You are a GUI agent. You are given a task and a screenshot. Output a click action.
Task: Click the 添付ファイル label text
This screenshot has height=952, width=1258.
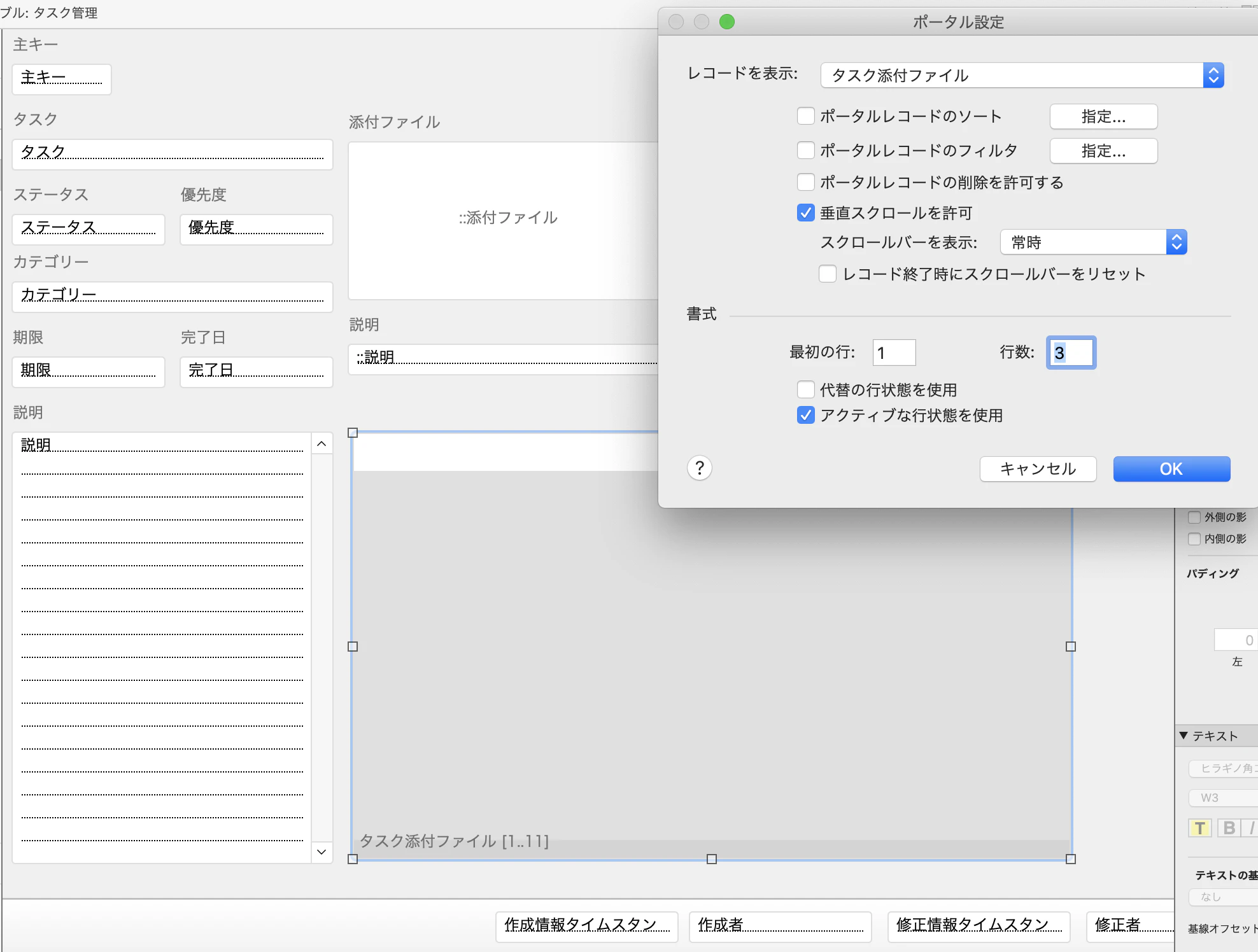pyautogui.click(x=394, y=122)
